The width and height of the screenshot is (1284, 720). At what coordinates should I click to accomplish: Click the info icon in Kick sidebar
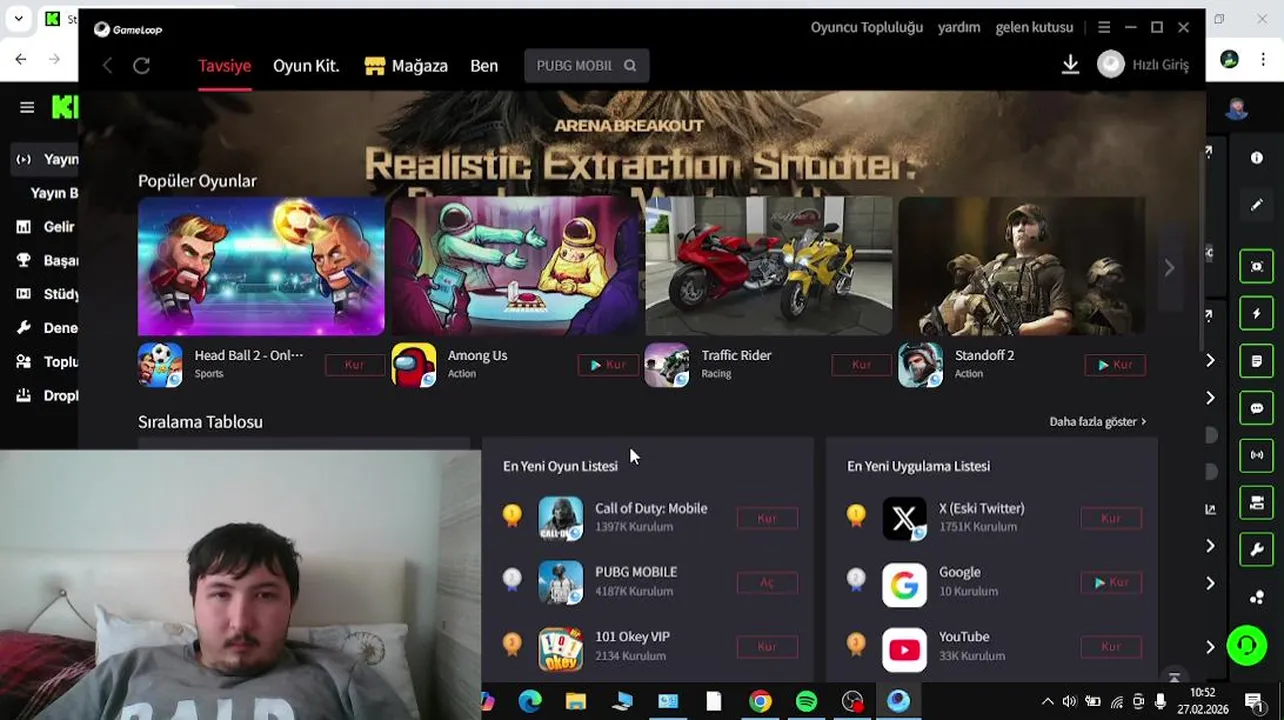1257,158
